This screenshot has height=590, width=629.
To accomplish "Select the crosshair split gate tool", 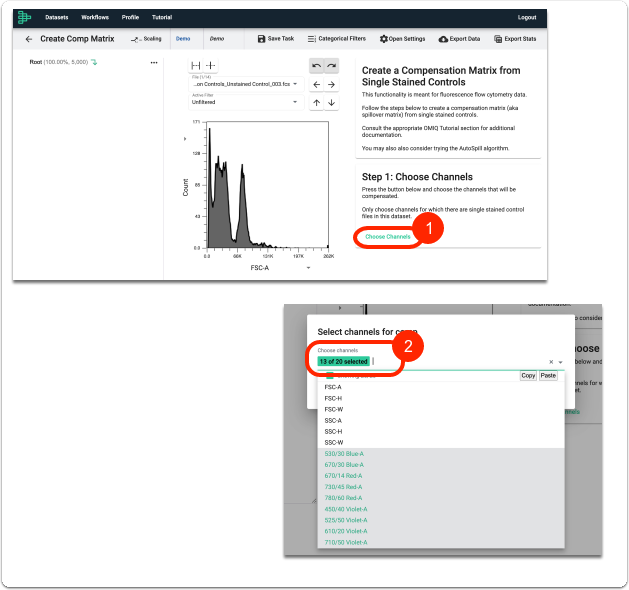I will (211, 65).
